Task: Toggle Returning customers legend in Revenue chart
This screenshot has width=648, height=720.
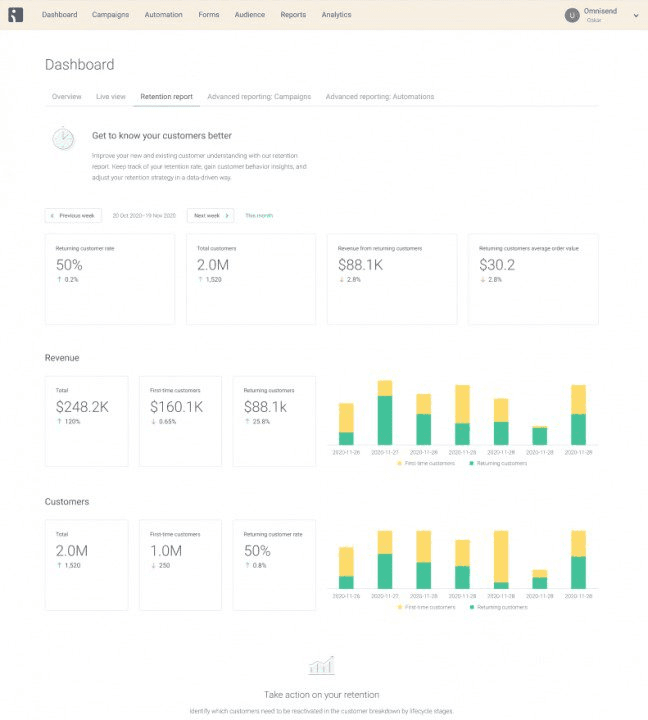Action: coord(498,463)
